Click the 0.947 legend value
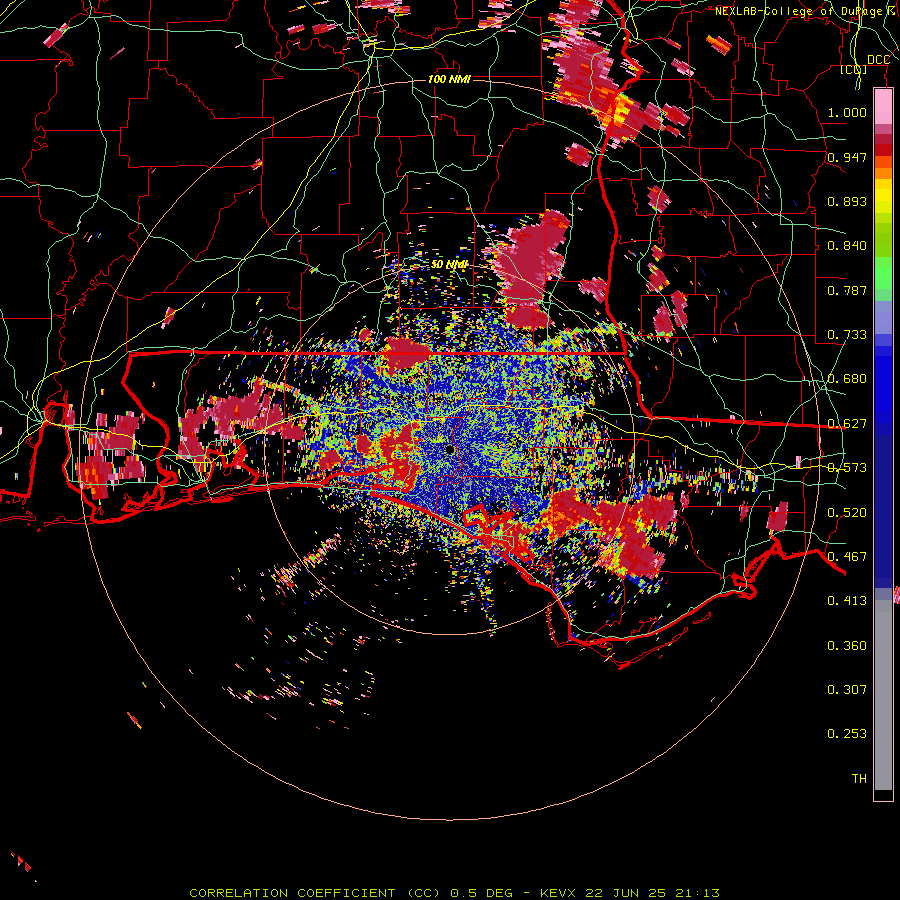 coord(847,157)
